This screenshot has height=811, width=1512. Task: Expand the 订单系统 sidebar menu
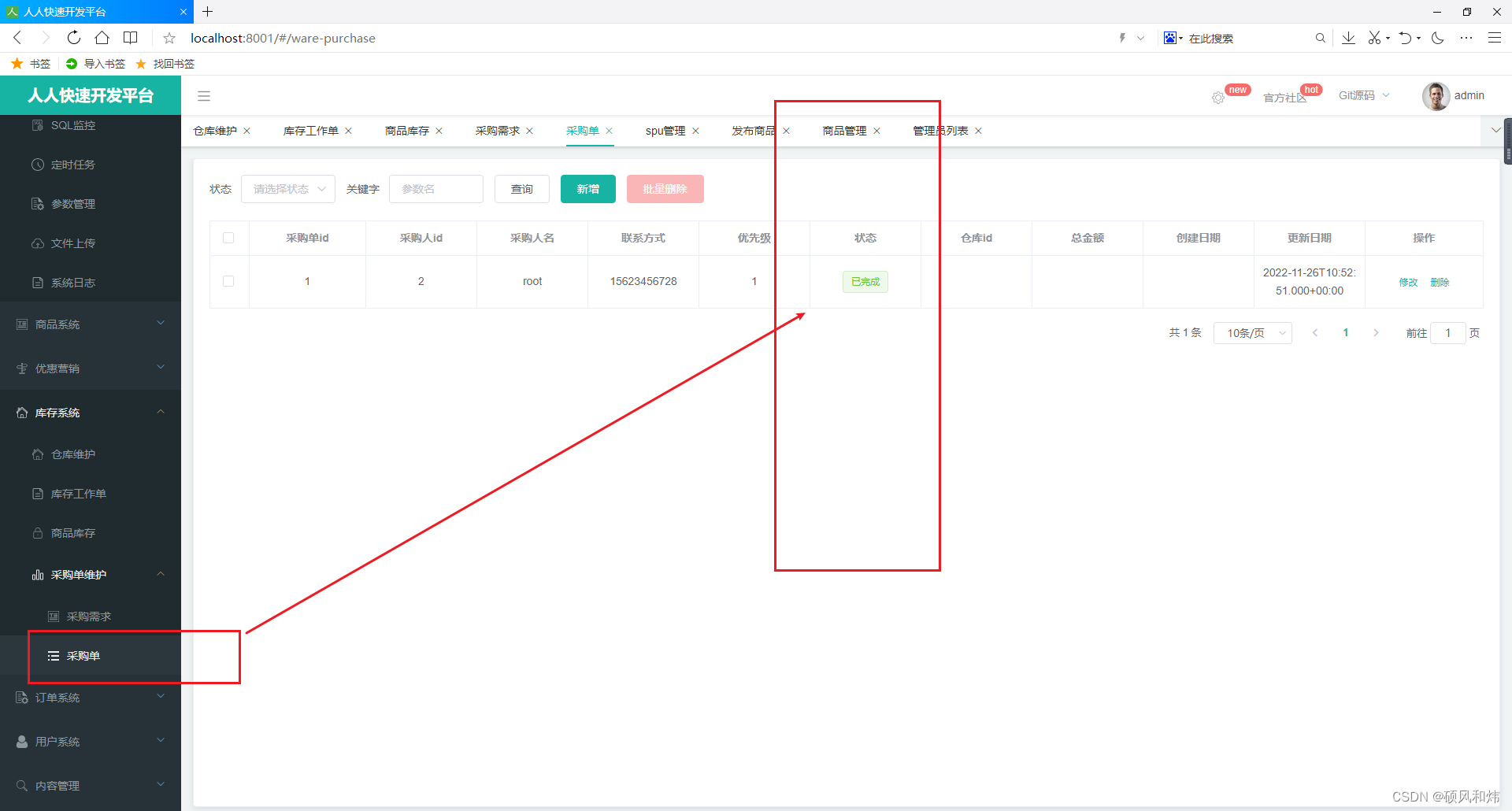coord(91,698)
